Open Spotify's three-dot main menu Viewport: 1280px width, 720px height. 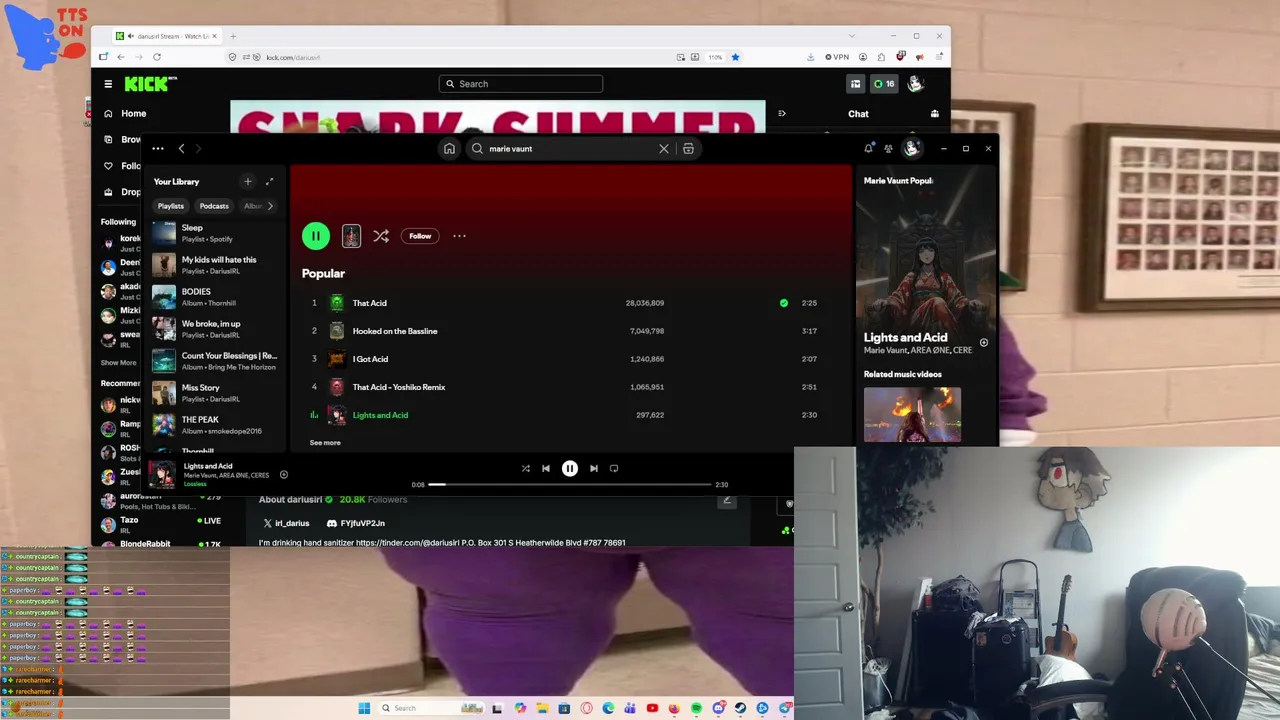click(158, 149)
